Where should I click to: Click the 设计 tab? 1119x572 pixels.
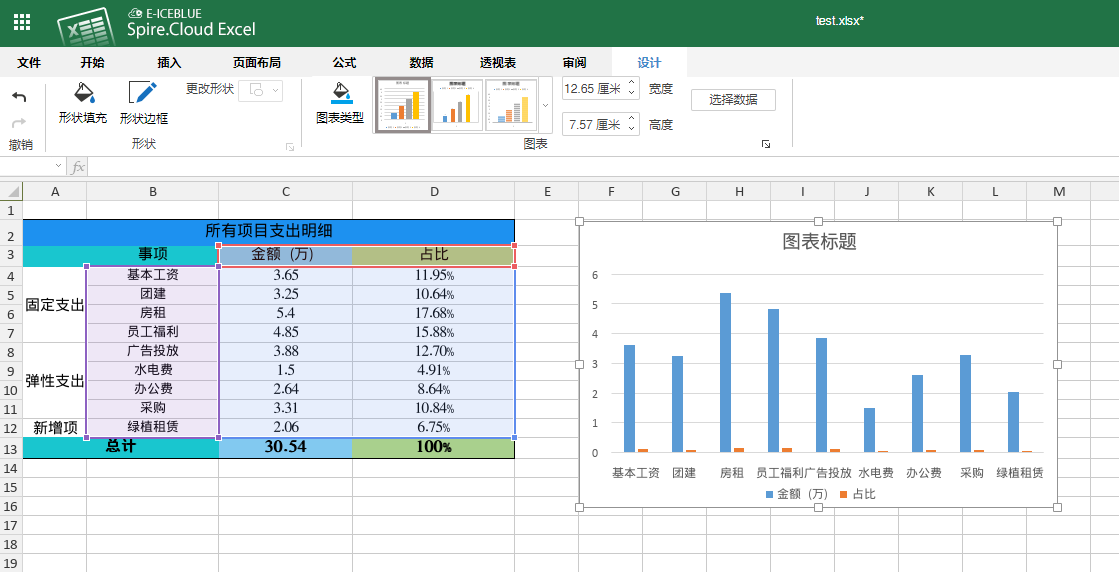649,63
